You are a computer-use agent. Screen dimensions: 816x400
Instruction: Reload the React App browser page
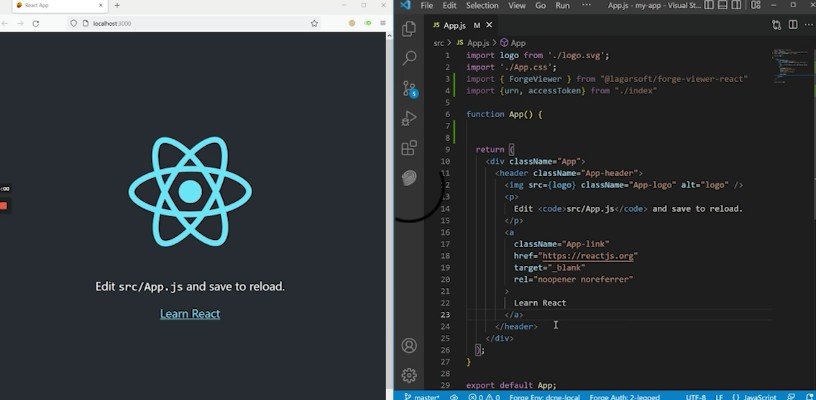point(35,23)
